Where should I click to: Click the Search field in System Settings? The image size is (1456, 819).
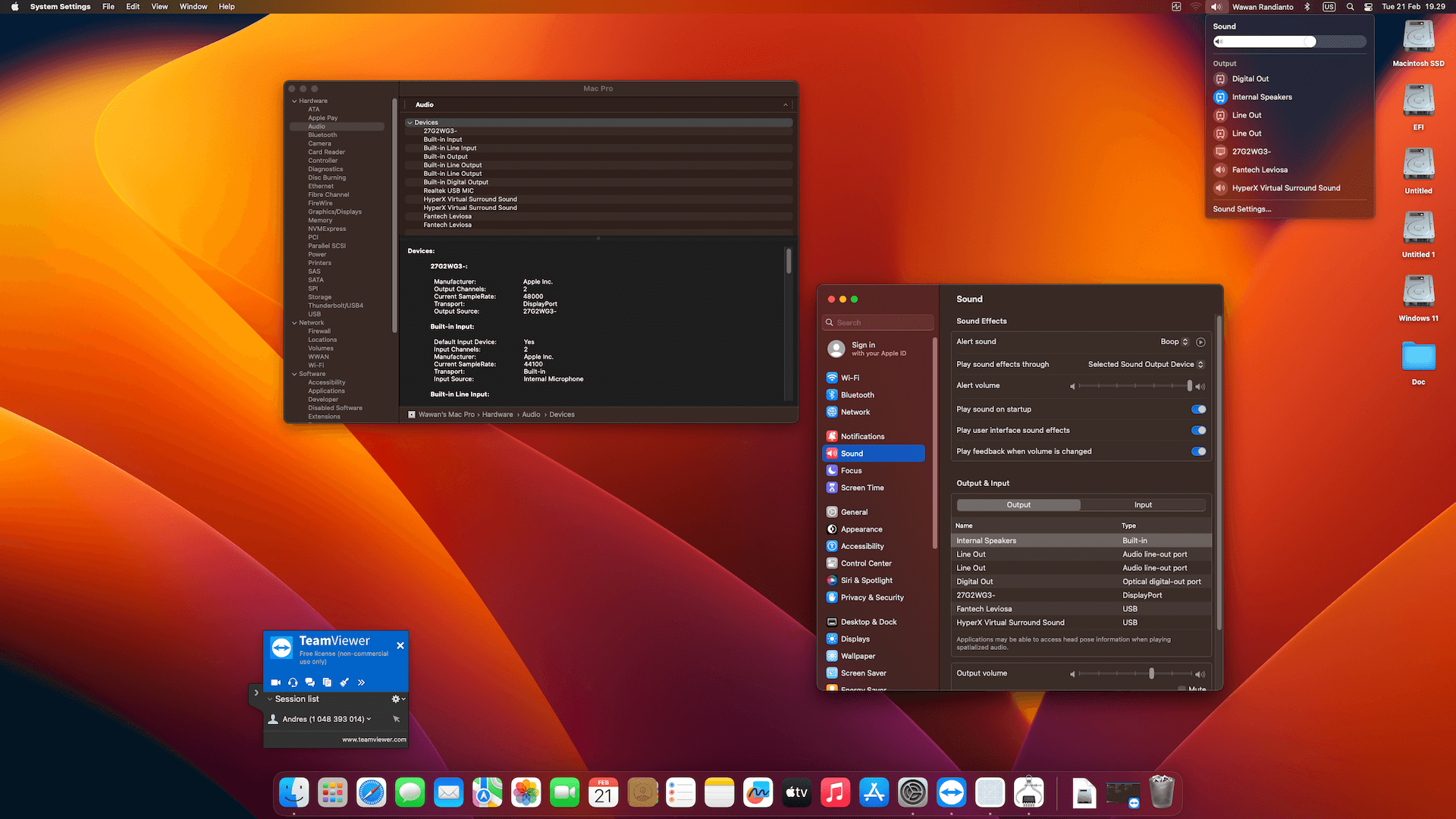878,322
